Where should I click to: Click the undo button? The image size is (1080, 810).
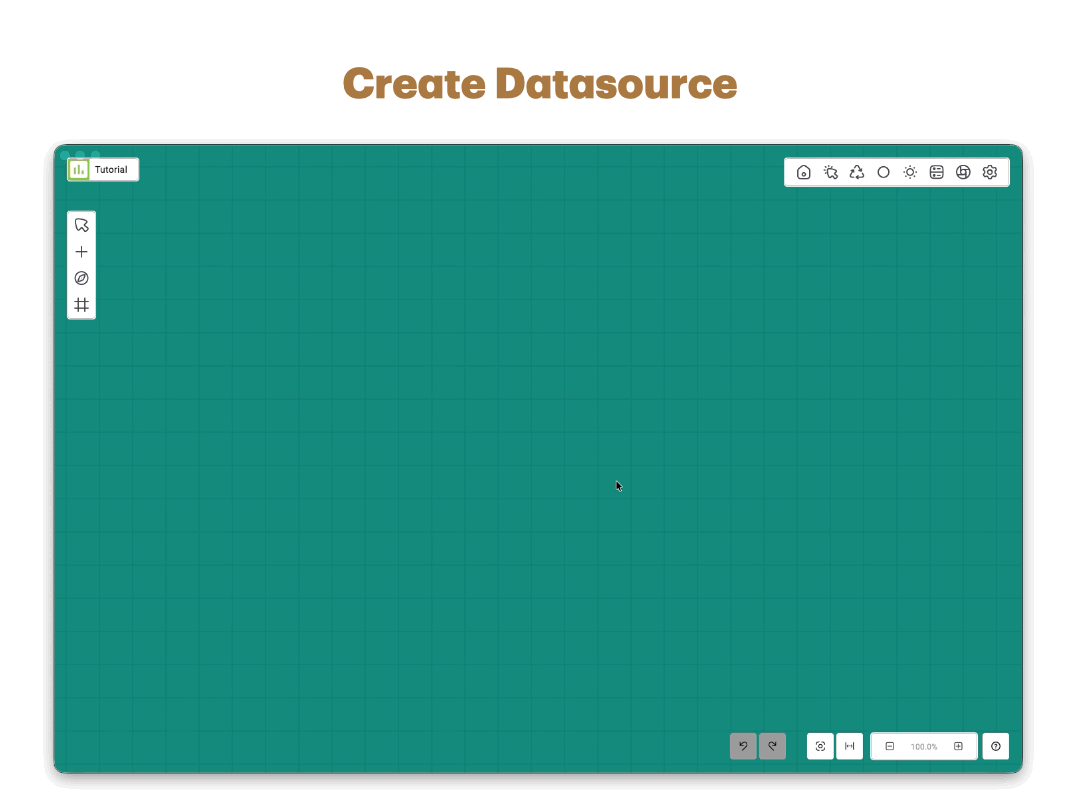tap(743, 746)
